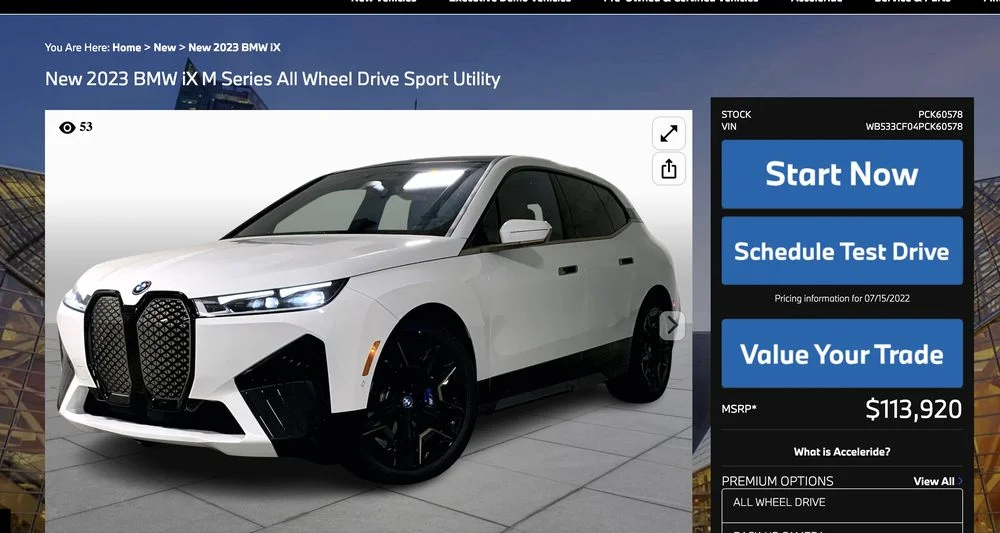Click stock number PCK60578
This screenshot has width=1000, height=533.
click(940, 115)
